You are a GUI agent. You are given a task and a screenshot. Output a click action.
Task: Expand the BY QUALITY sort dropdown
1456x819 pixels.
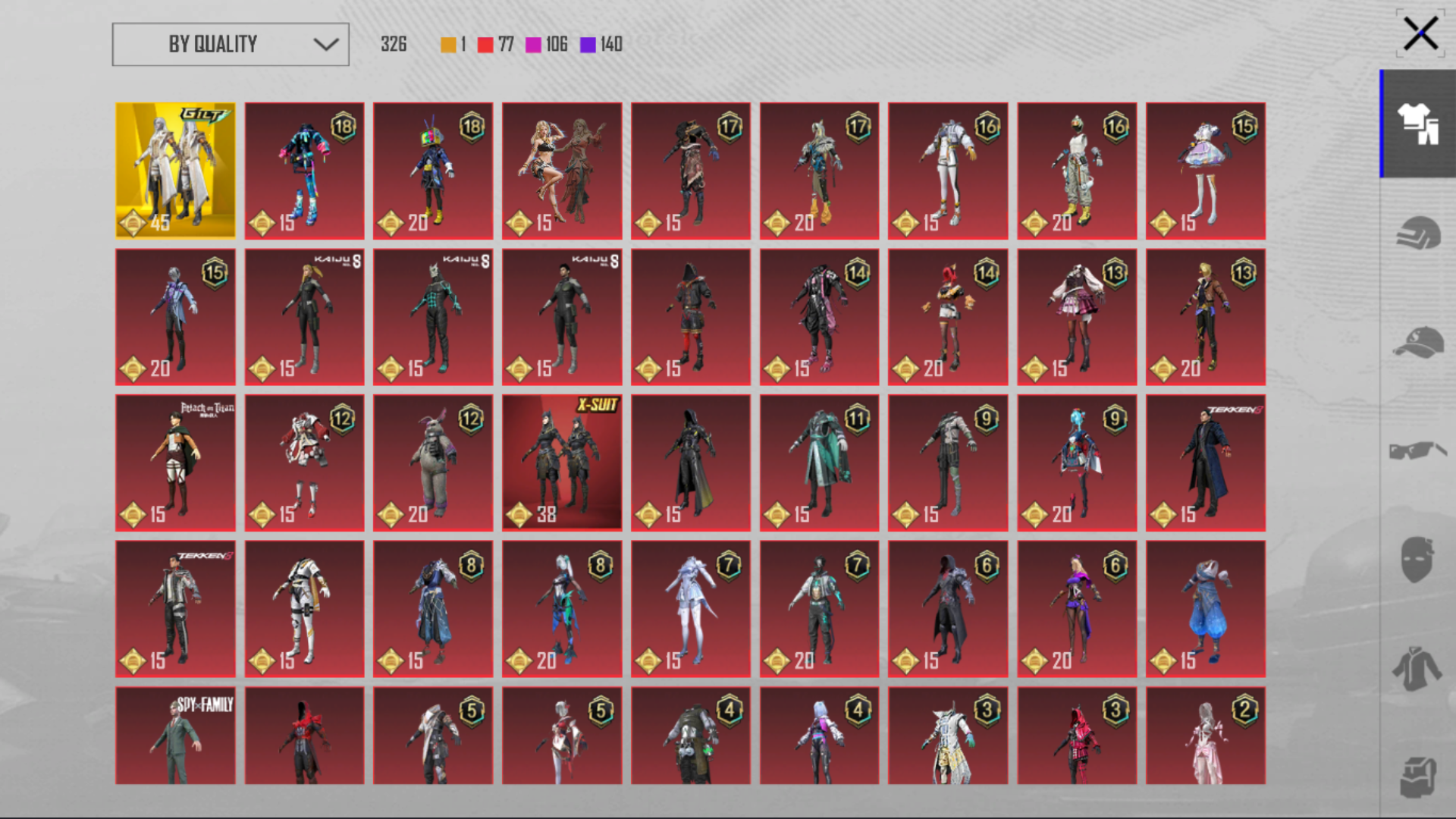click(x=231, y=44)
